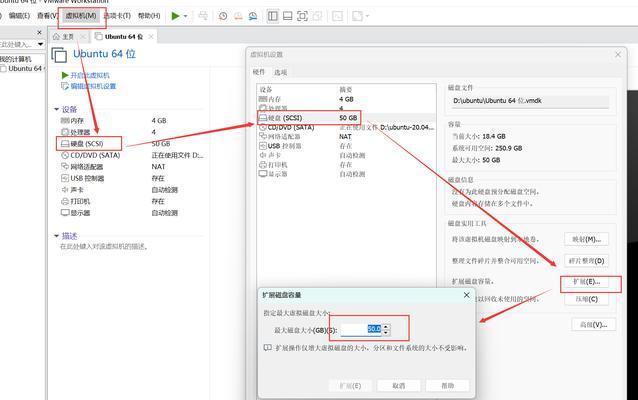Screen dimensions: 638x400
Task: Switch to 硬件 tab in settings dialog
Action: tap(259, 72)
